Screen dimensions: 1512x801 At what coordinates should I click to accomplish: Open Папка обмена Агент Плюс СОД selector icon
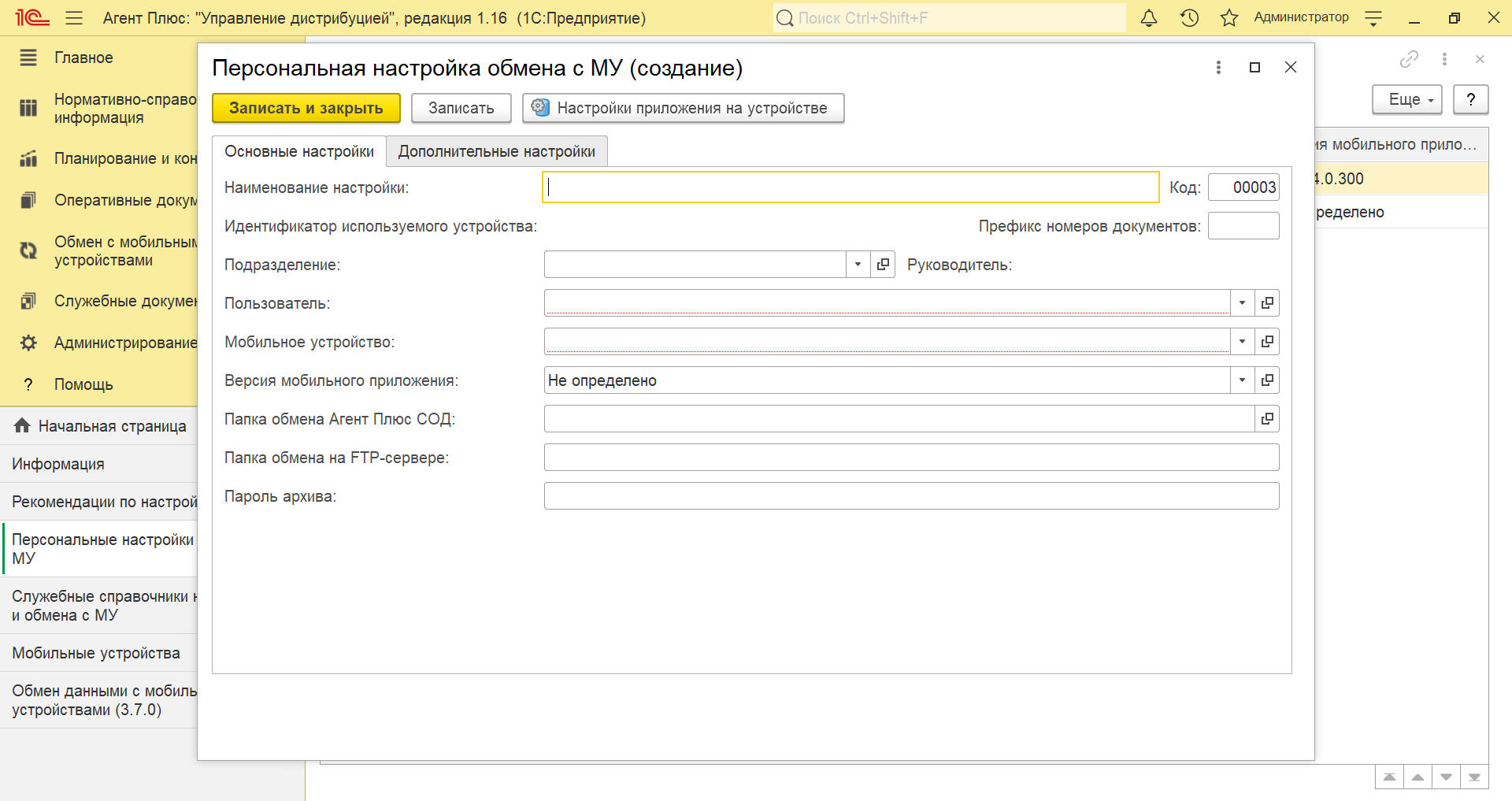[x=1267, y=419]
